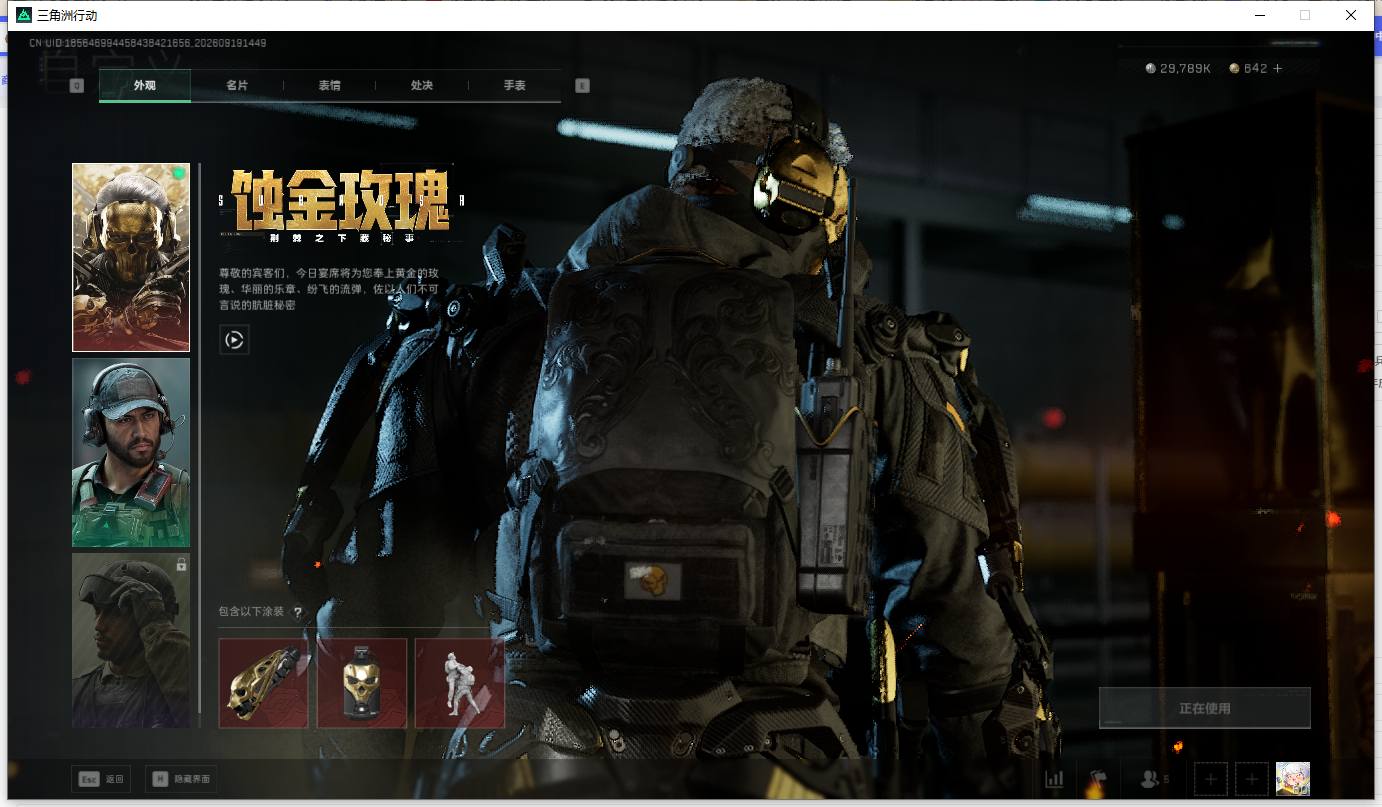Open the 手表 tab
1382x807 pixels.
pyautogui.click(x=515, y=86)
